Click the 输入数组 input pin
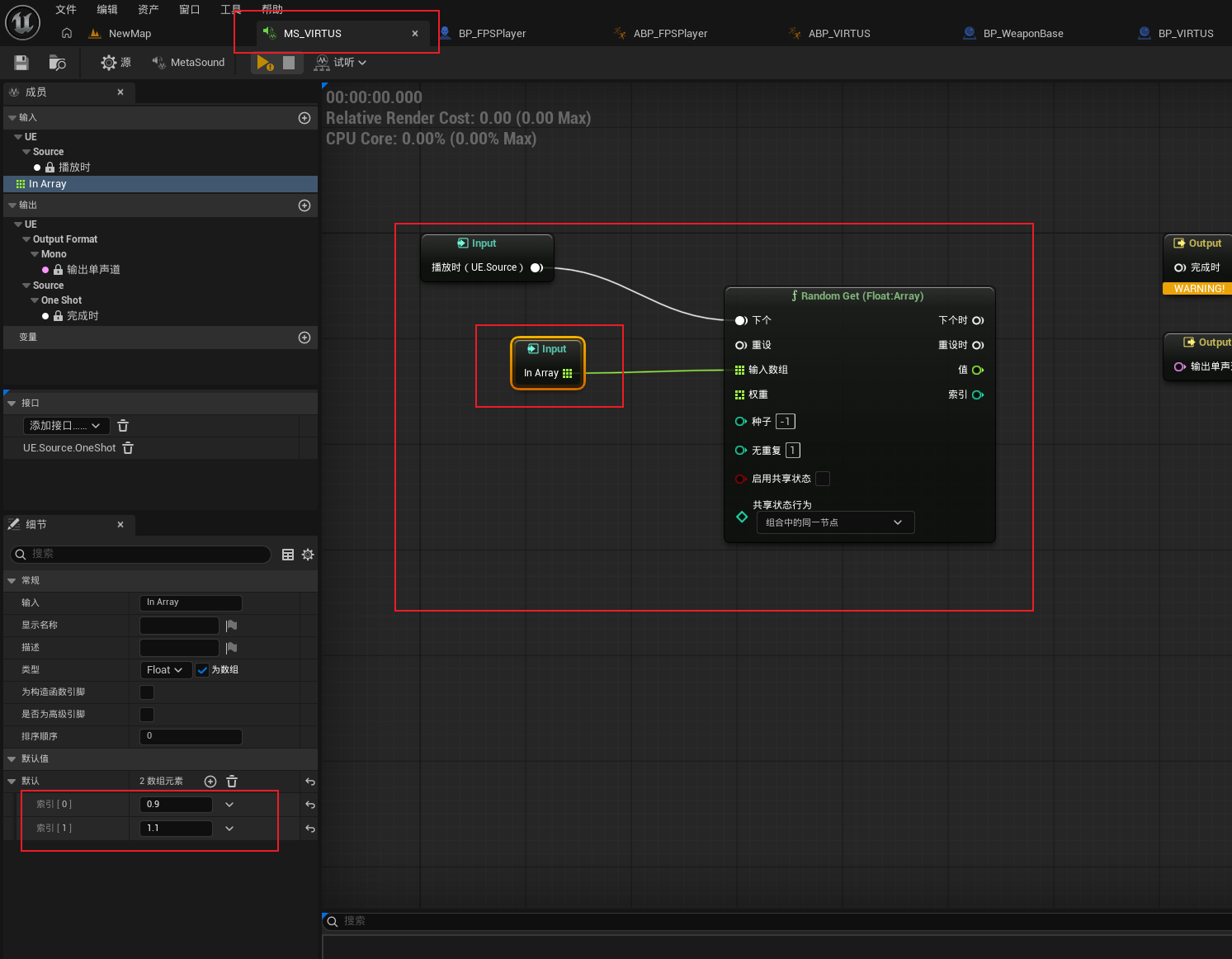The image size is (1232, 959). (739, 370)
